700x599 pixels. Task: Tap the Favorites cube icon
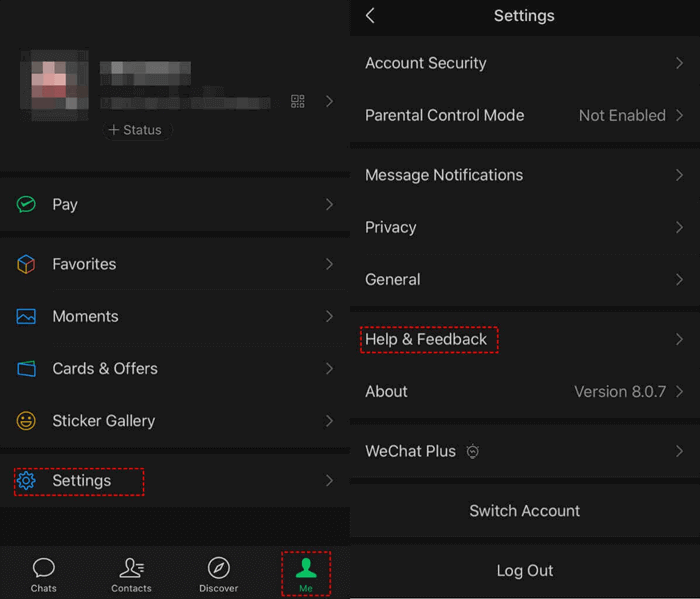(x=26, y=264)
